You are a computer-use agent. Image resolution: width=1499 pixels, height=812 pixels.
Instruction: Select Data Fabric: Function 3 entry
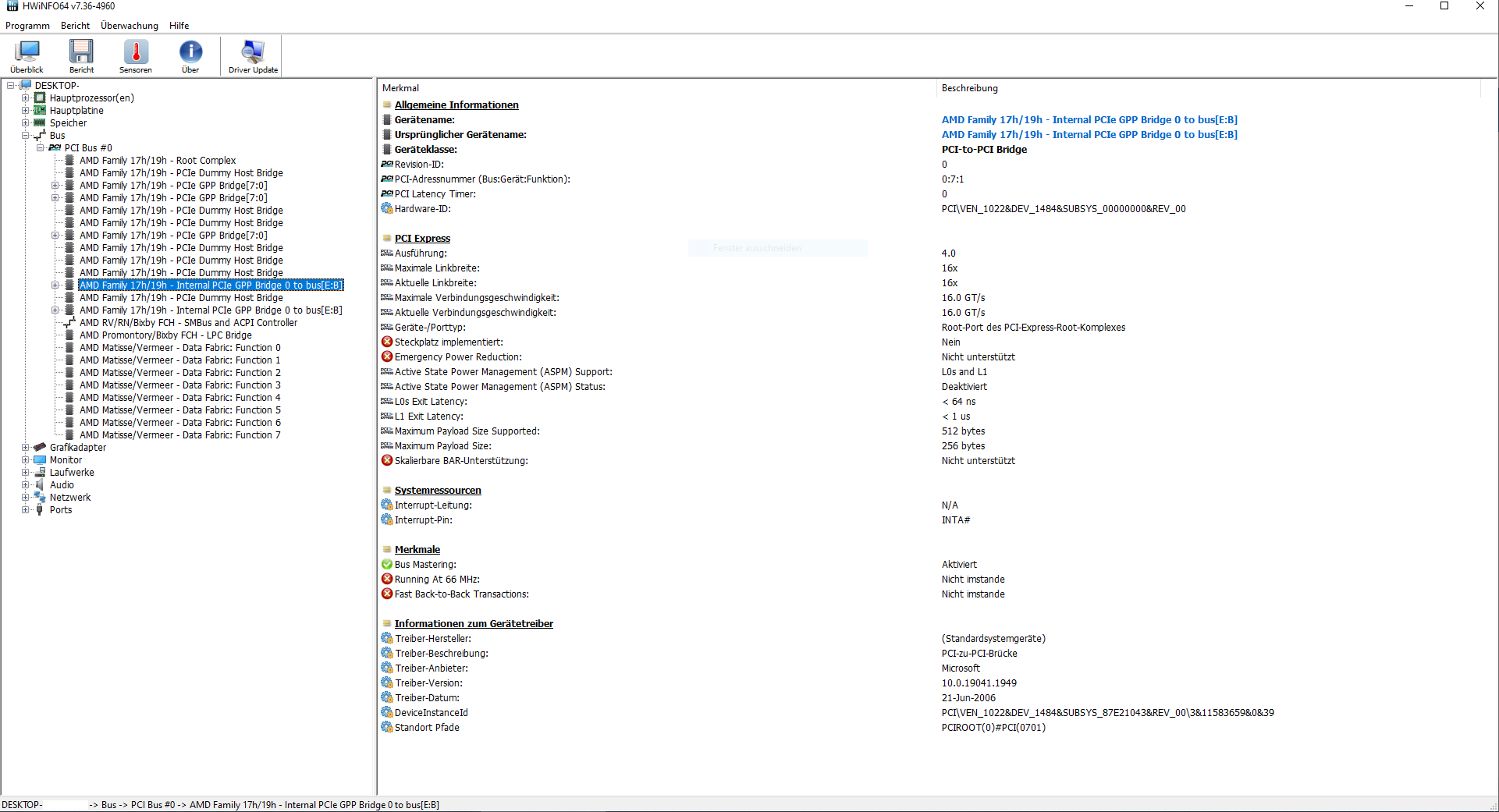pyautogui.click(x=179, y=385)
